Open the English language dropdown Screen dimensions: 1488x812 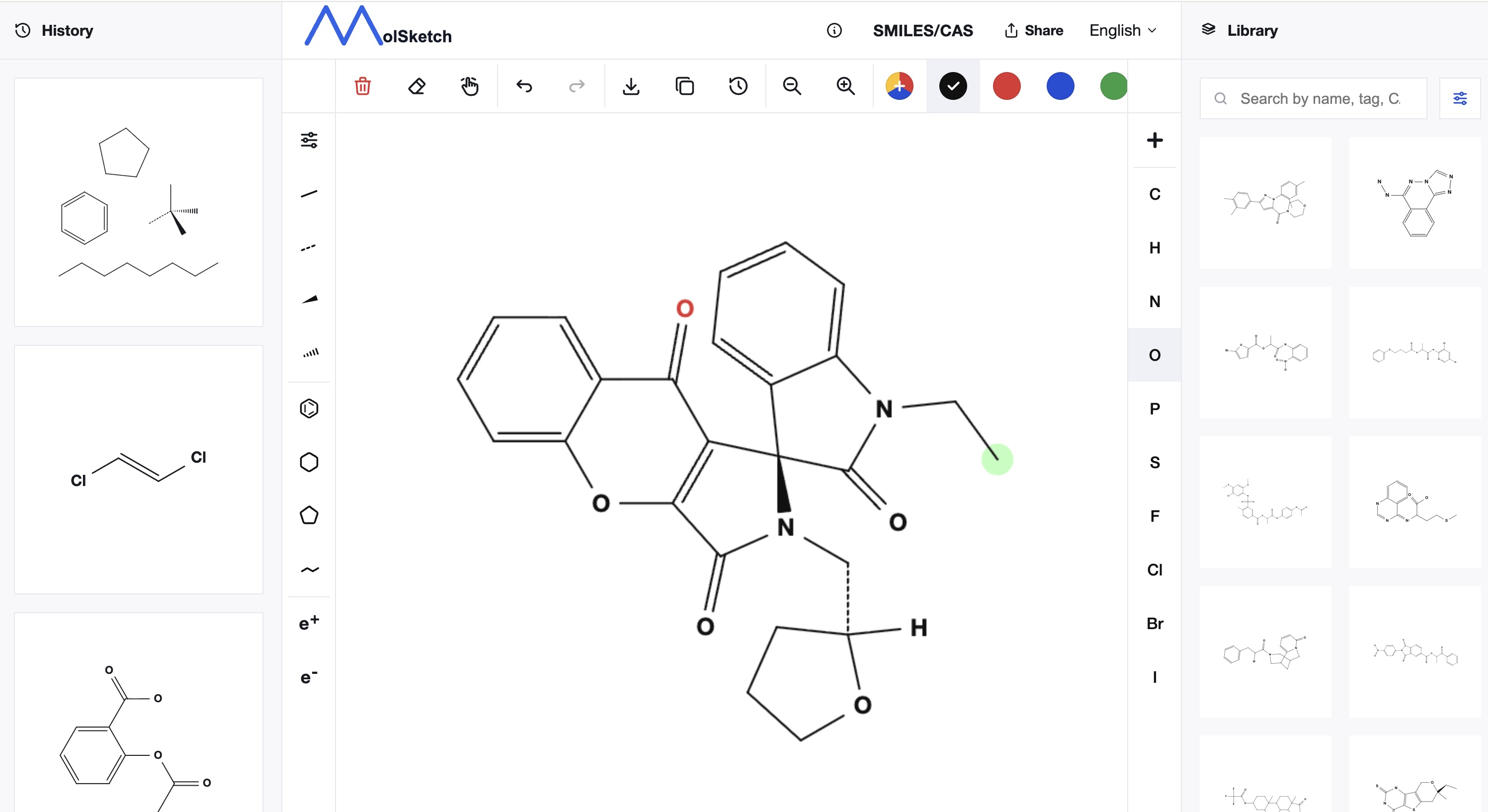click(x=1122, y=30)
